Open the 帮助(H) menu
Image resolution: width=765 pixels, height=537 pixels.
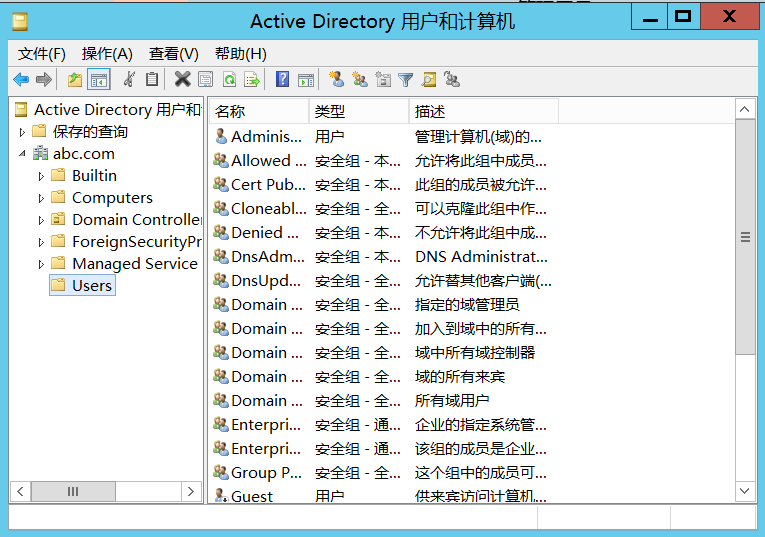pyautogui.click(x=241, y=54)
